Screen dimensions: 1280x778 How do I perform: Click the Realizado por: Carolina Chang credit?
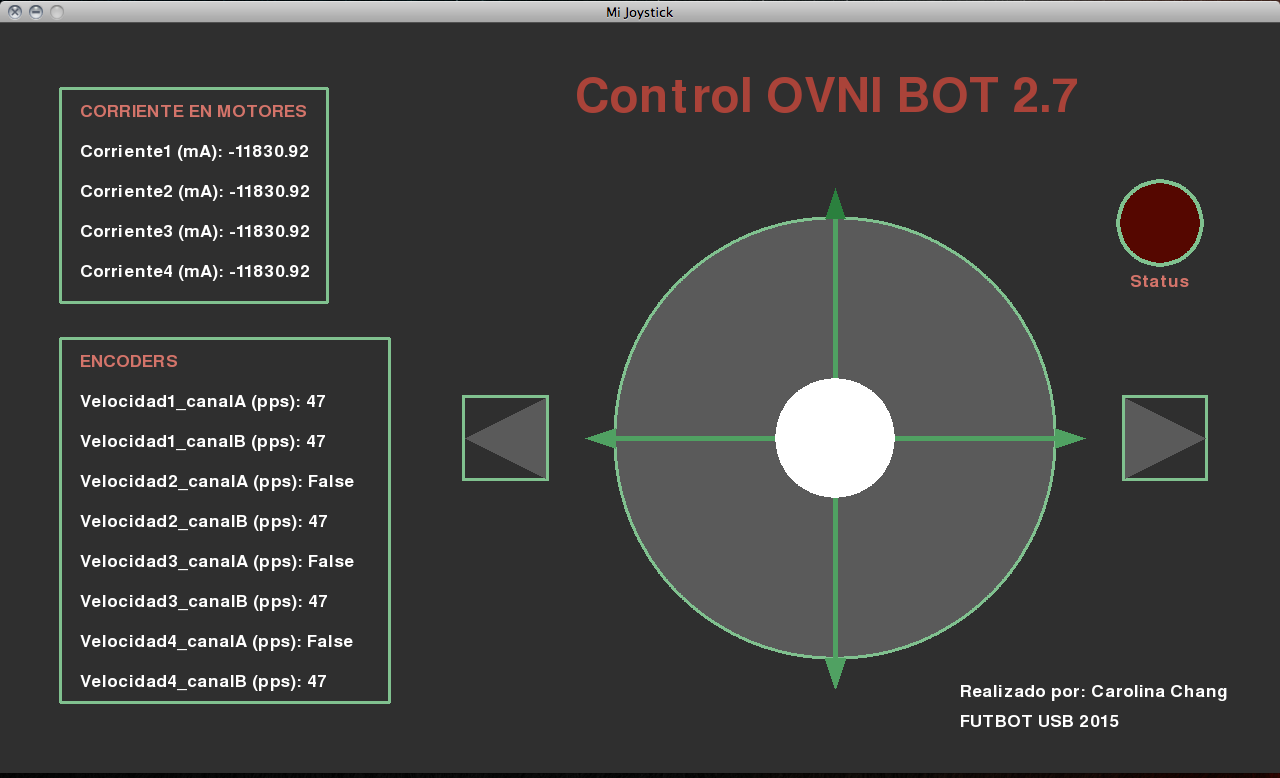point(1093,692)
